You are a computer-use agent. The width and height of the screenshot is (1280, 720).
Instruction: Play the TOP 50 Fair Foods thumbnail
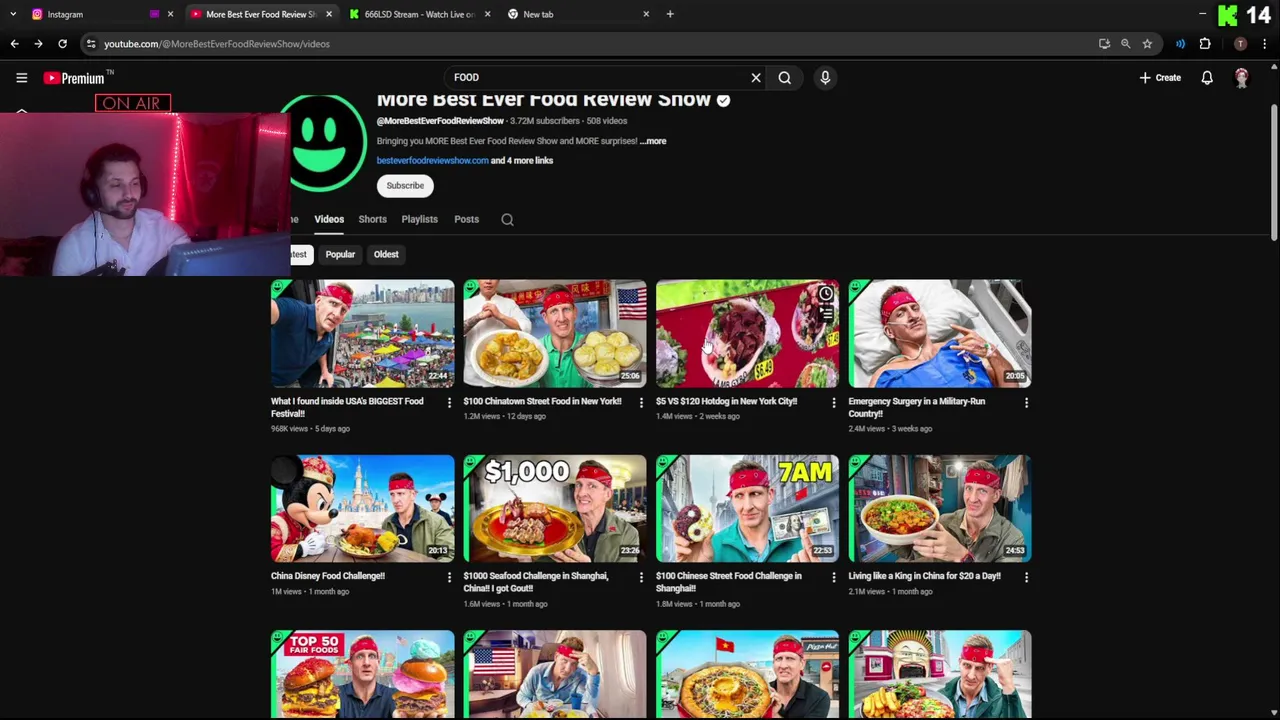(362, 675)
